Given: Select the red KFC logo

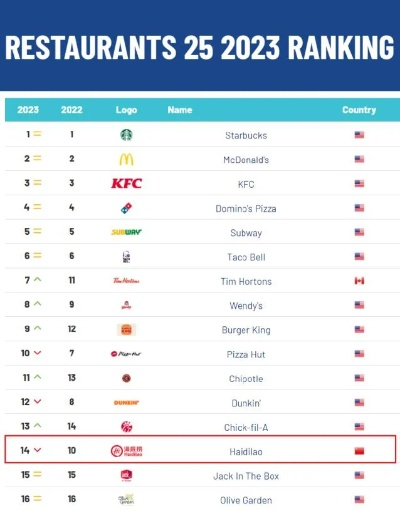Looking at the screenshot, I should 127,183.
